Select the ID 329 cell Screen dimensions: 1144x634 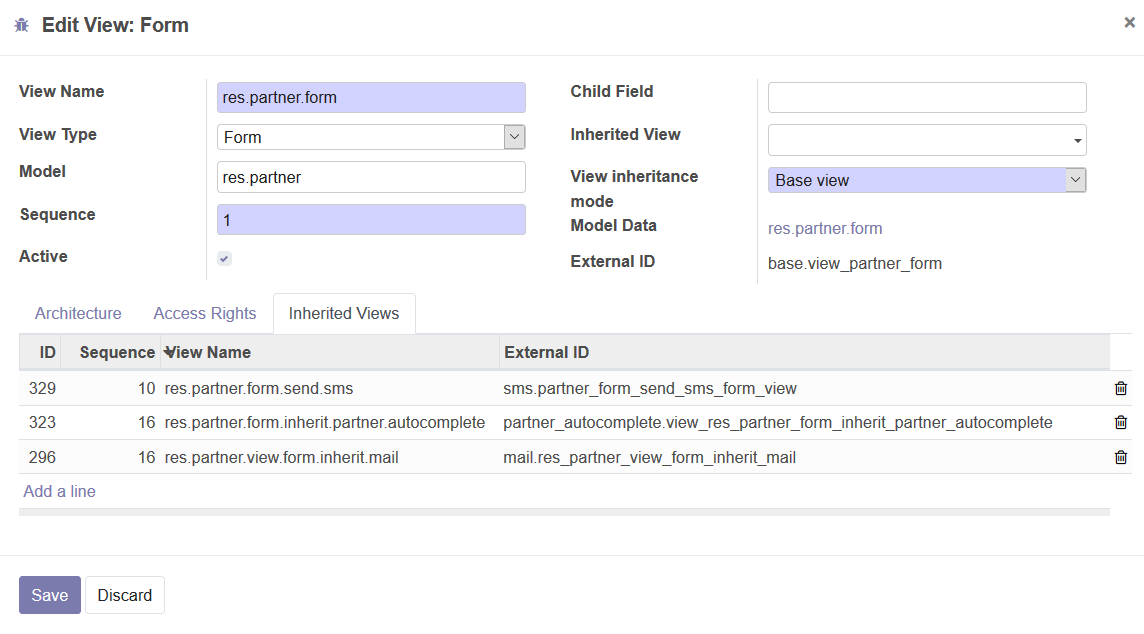(x=42, y=389)
